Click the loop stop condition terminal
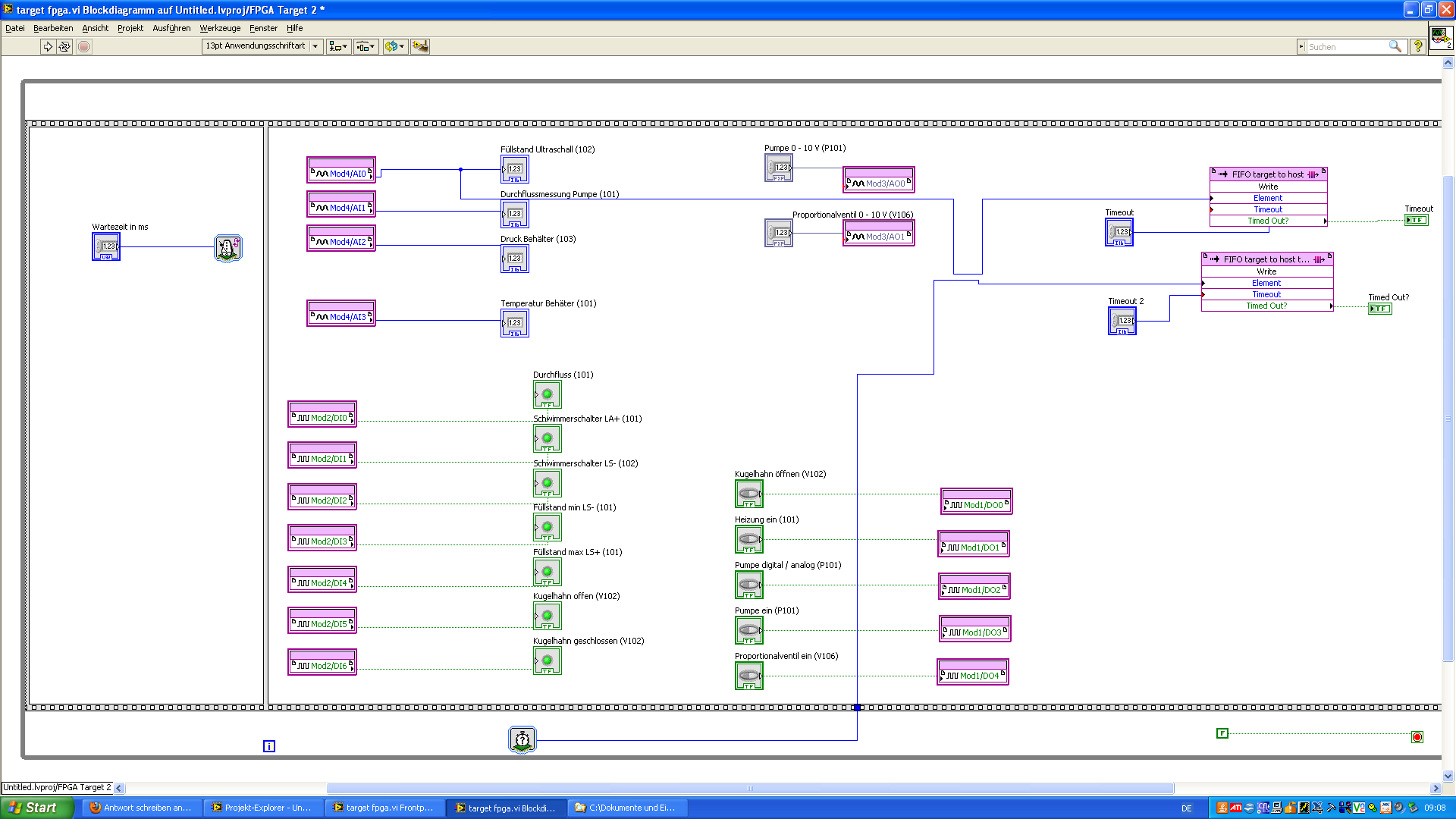 point(1417,737)
